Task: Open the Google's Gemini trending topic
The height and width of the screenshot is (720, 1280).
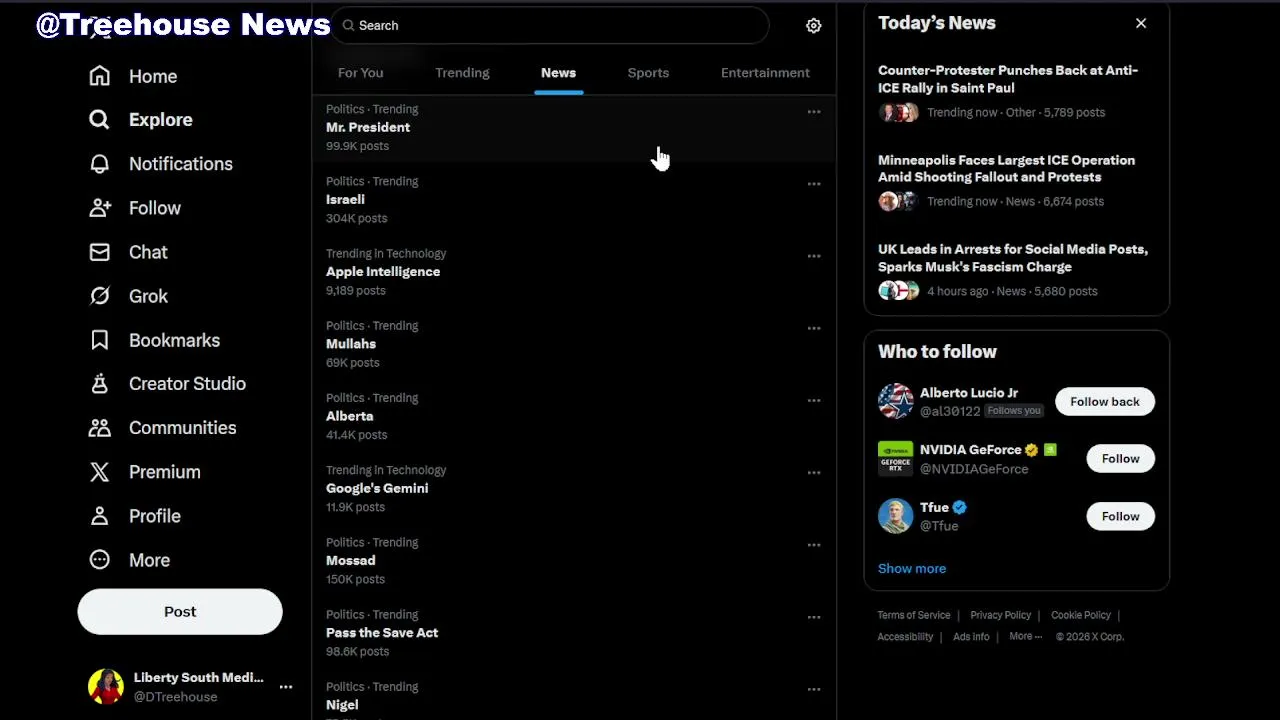Action: click(574, 488)
